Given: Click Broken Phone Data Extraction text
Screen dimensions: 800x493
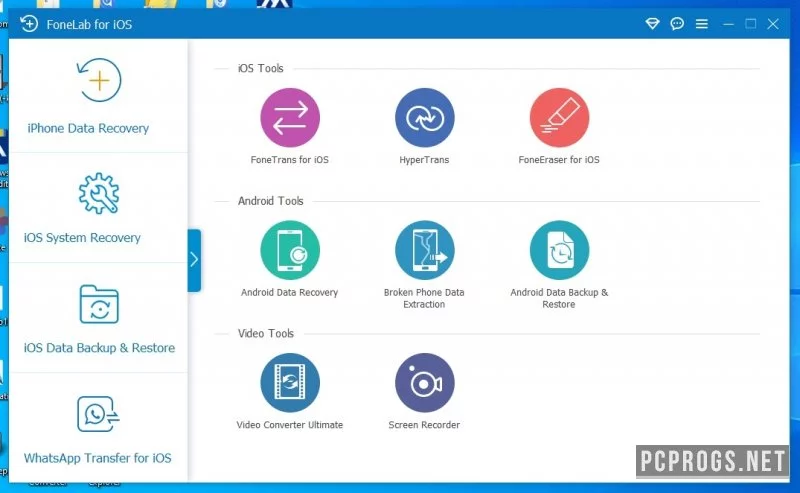Looking at the screenshot, I should tap(424, 298).
